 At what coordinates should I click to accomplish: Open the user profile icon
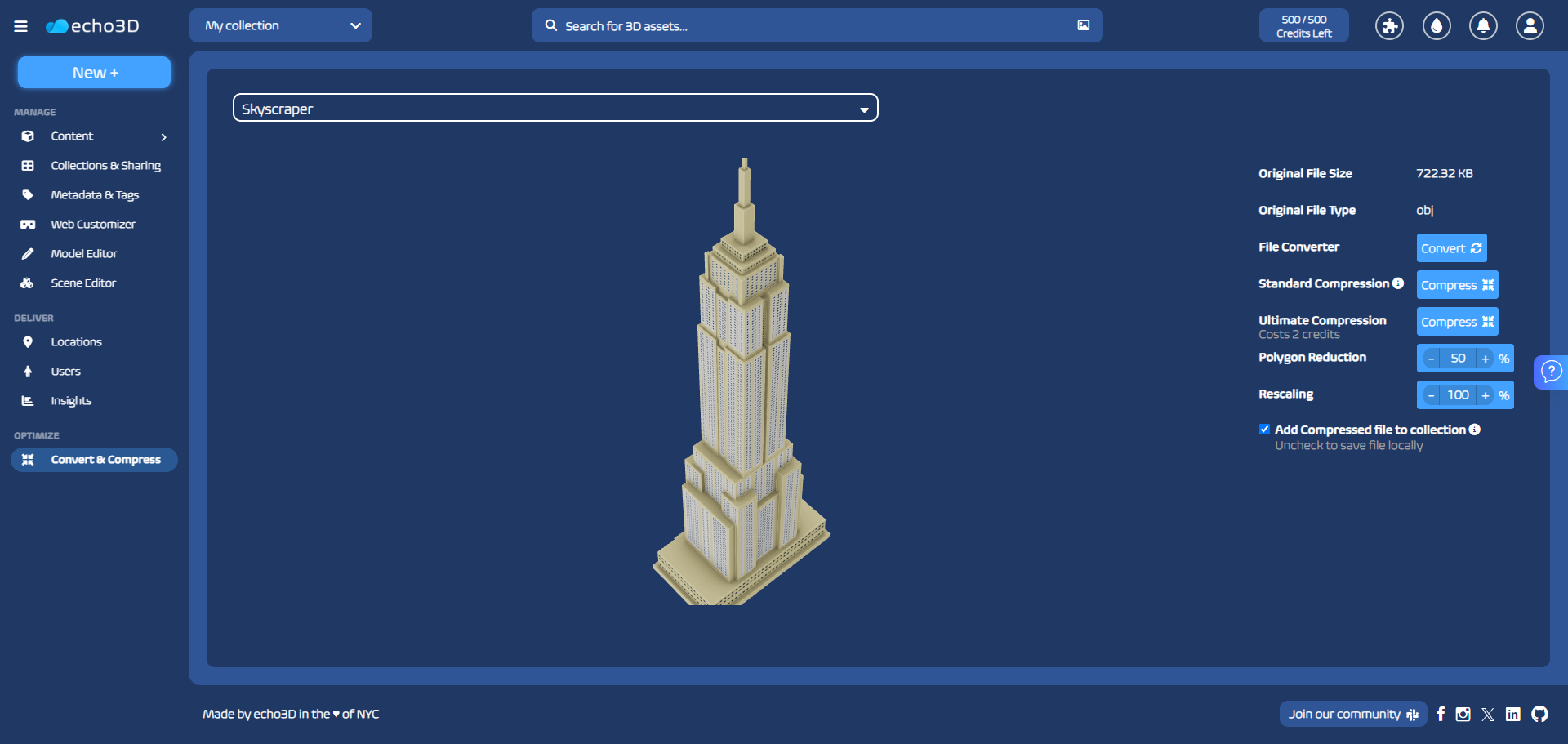[1530, 26]
